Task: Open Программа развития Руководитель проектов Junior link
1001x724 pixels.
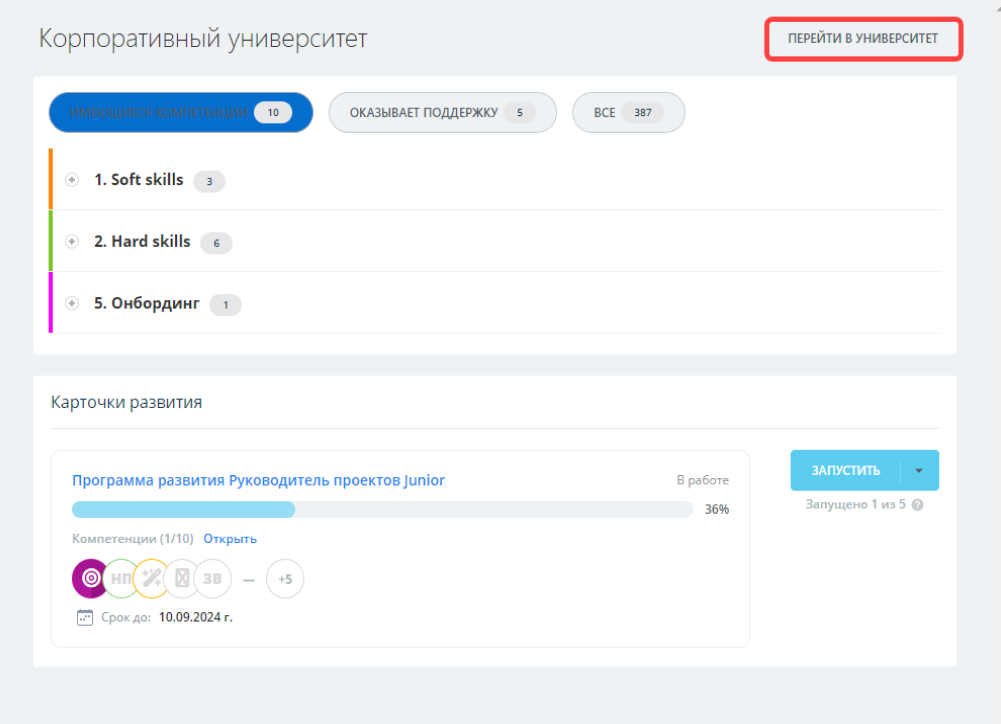Action: point(258,480)
